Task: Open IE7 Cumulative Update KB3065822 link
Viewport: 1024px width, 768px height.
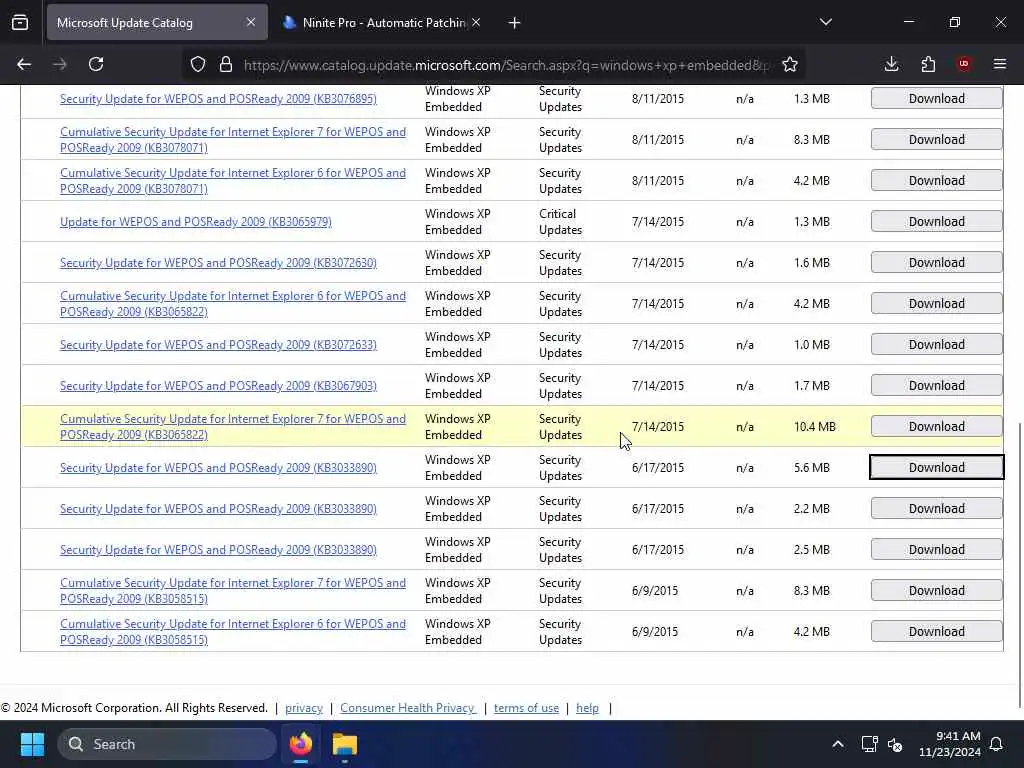Action: (x=232, y=426)
